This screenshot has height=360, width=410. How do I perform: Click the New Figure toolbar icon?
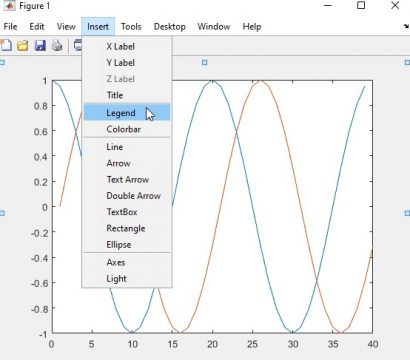[6, 45]
